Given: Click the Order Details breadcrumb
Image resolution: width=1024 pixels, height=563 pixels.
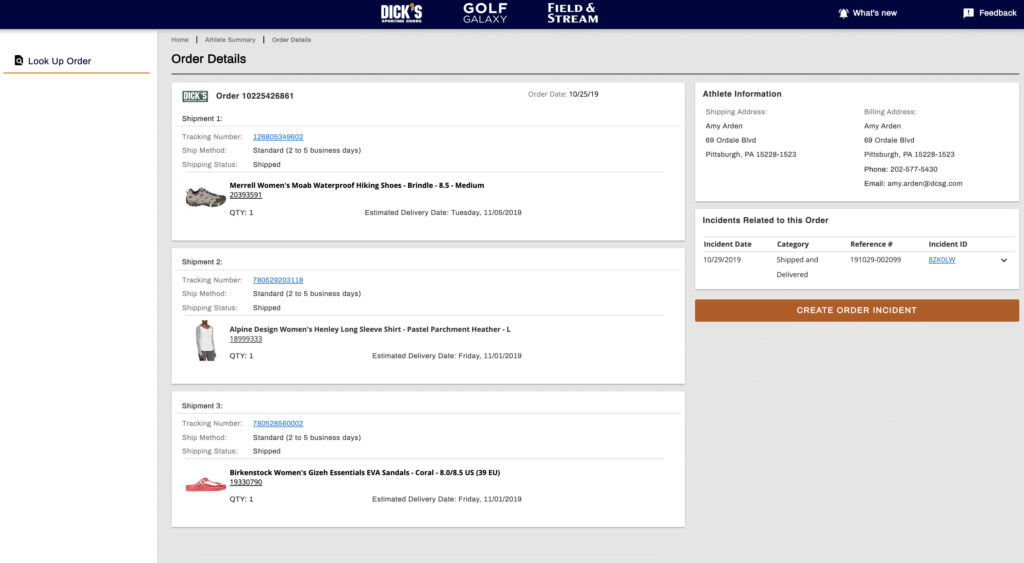Looking at the screenshot, I should (291, 40).
